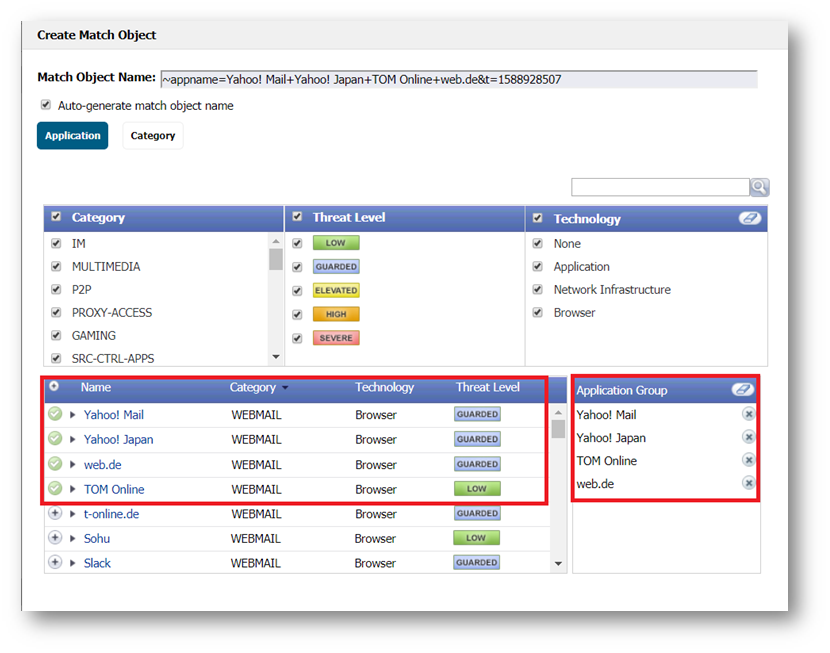Add t-online.de using its plus icon
830x653 pixels.
point(55,514)
